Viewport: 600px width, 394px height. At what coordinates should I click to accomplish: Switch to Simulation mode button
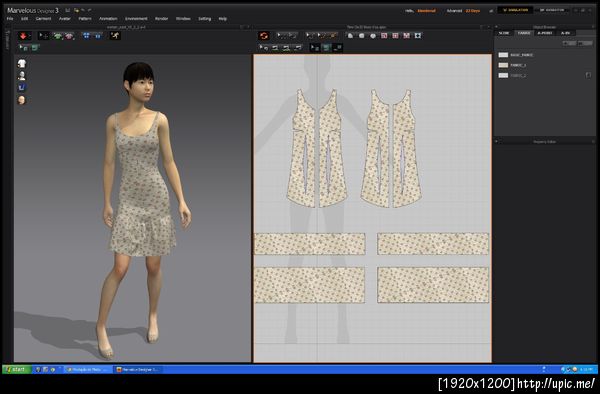pos(515,10)
